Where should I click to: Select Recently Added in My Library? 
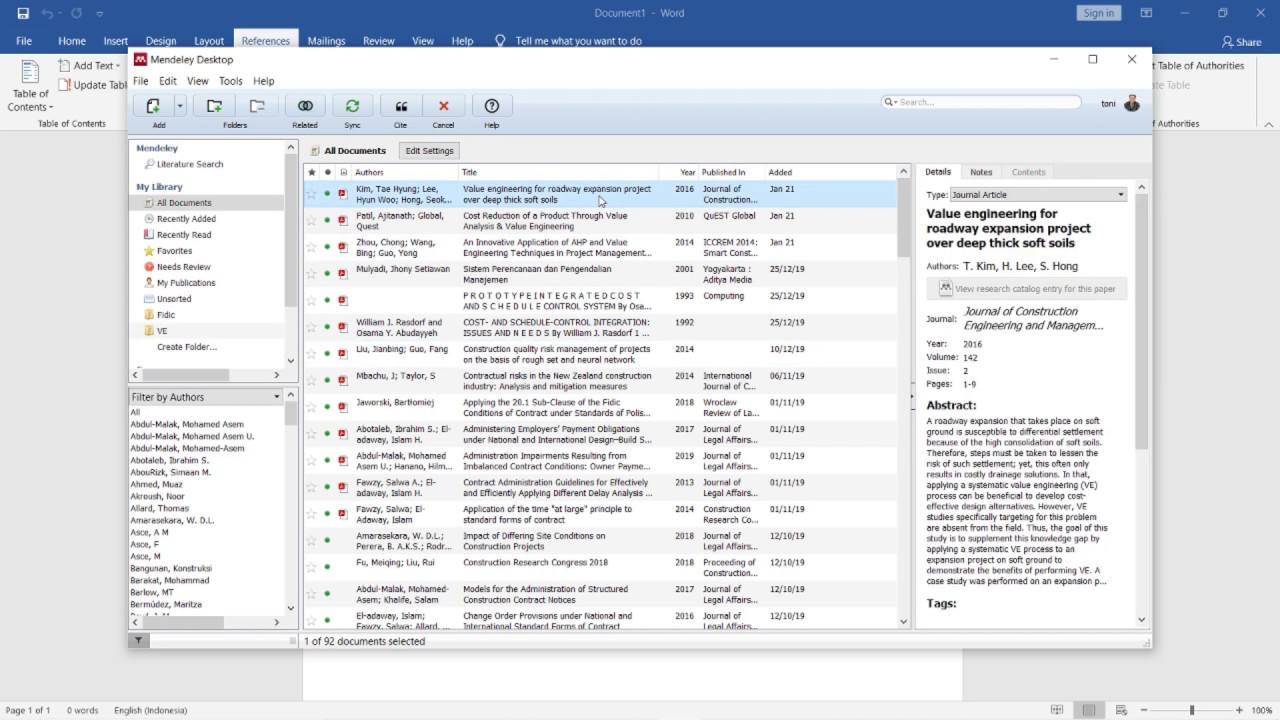click(x=185, y=219)
